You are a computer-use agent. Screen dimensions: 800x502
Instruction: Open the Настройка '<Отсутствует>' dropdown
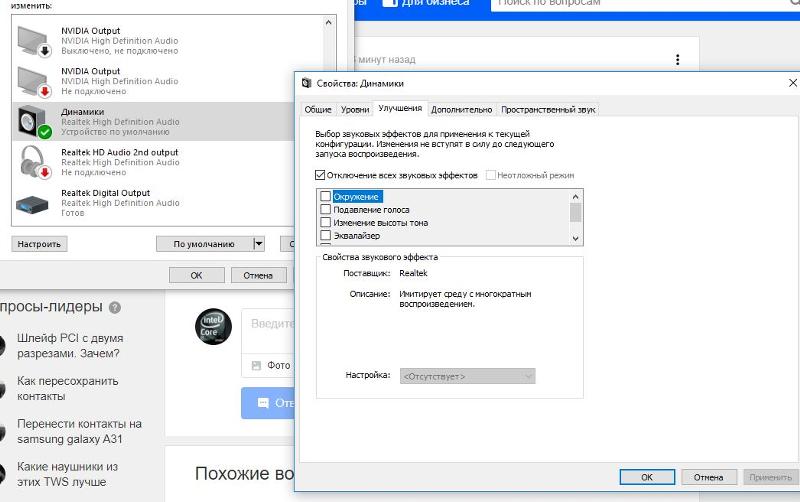pyautogui.click(x=467, y=376)
